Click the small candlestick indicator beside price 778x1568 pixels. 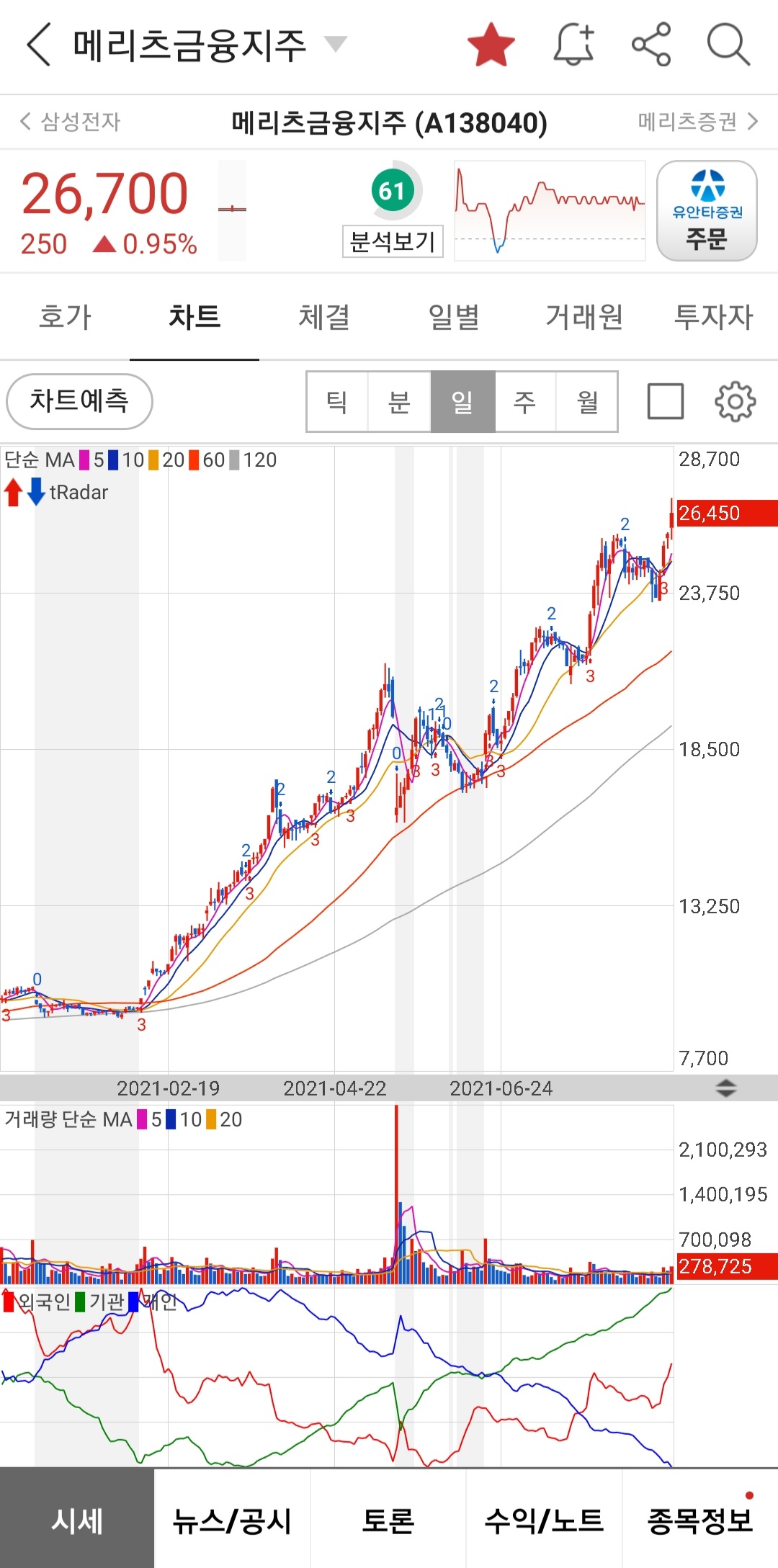232,210
